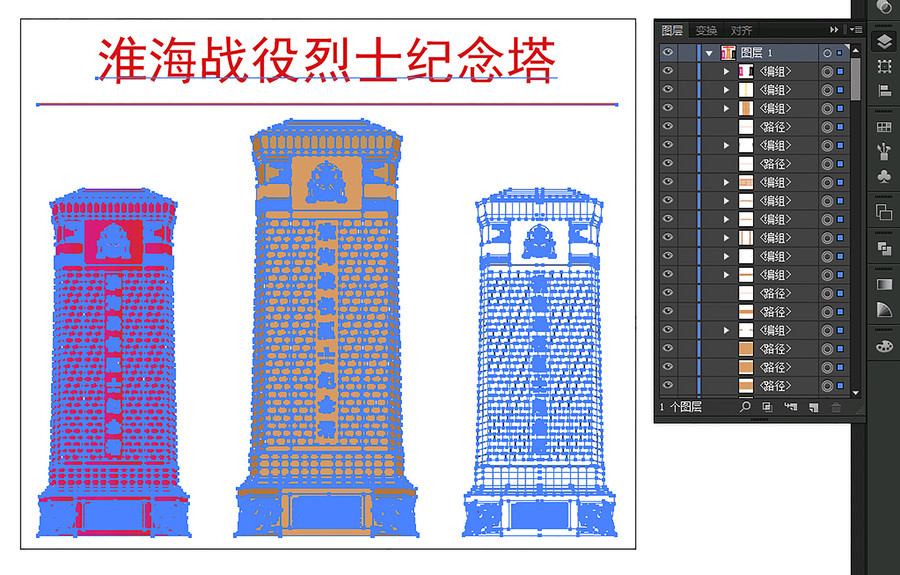
Task: Click pink thumbnail of topmost 编组
Action: 746,71
